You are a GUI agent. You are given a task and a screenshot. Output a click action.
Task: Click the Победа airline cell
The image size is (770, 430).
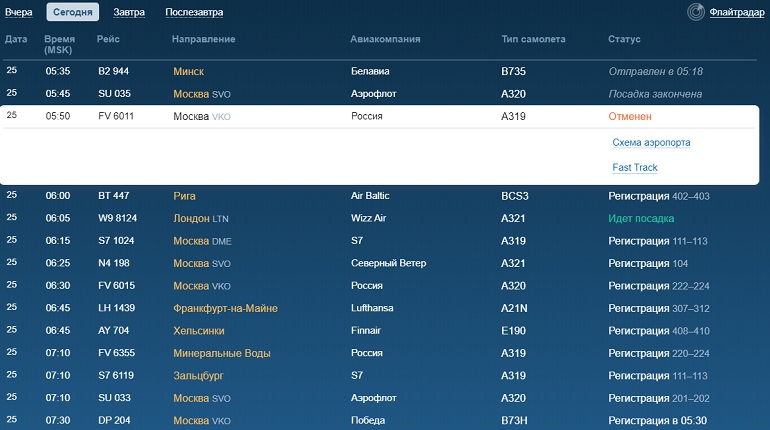(368, 420)
